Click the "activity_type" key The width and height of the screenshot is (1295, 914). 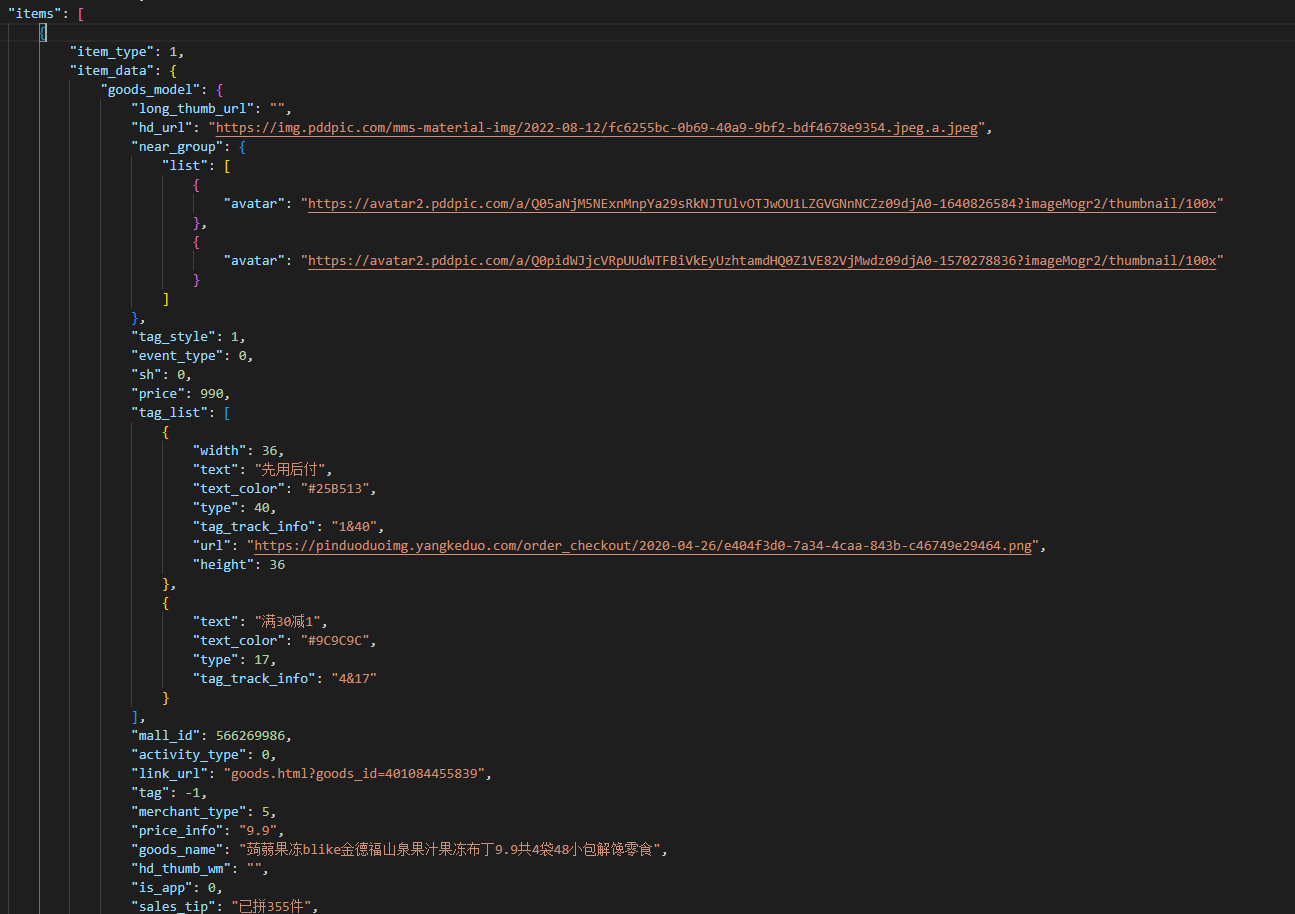point(189,755)
